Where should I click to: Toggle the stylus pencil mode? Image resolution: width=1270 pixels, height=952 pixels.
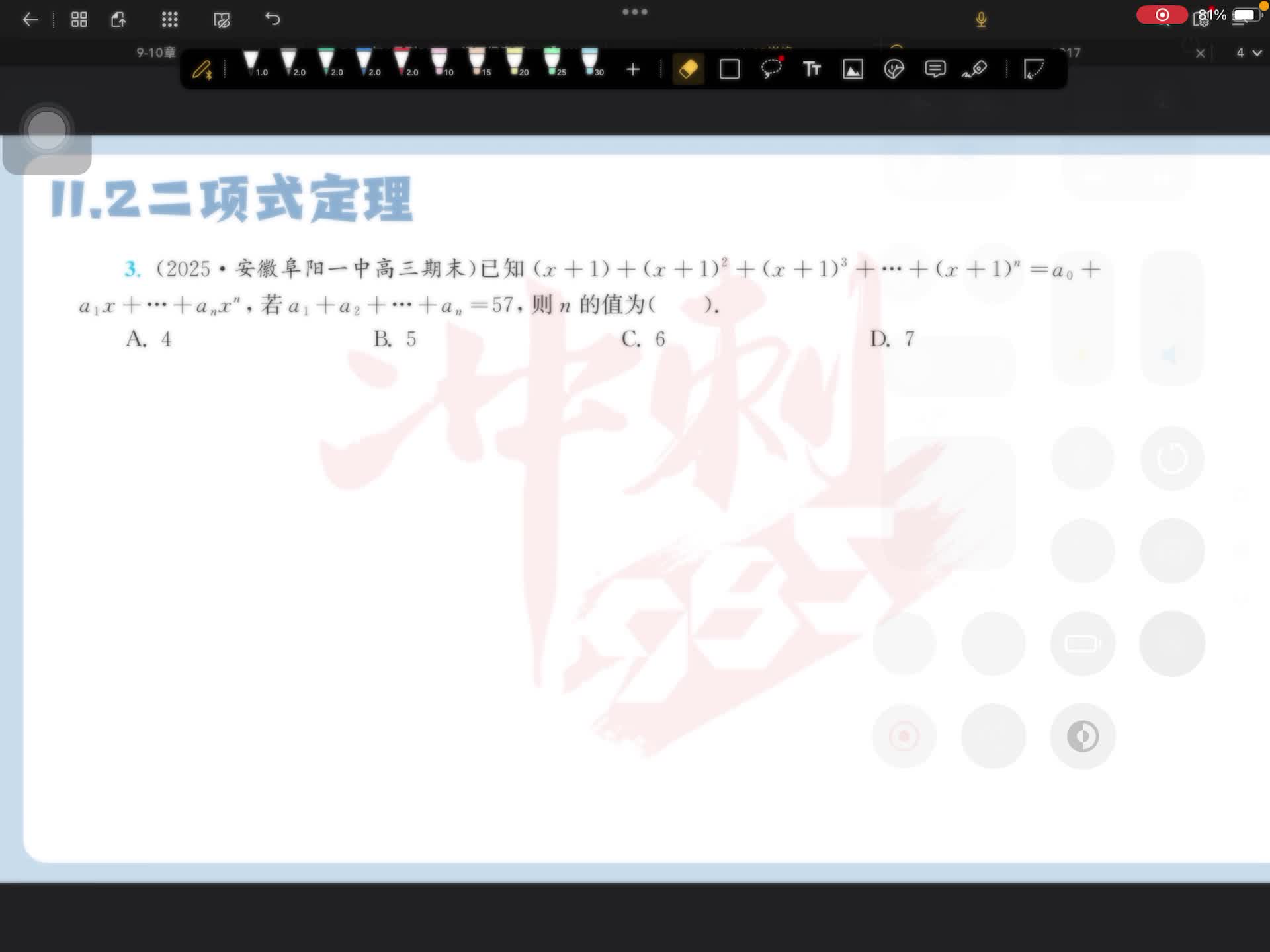[202, 69]
